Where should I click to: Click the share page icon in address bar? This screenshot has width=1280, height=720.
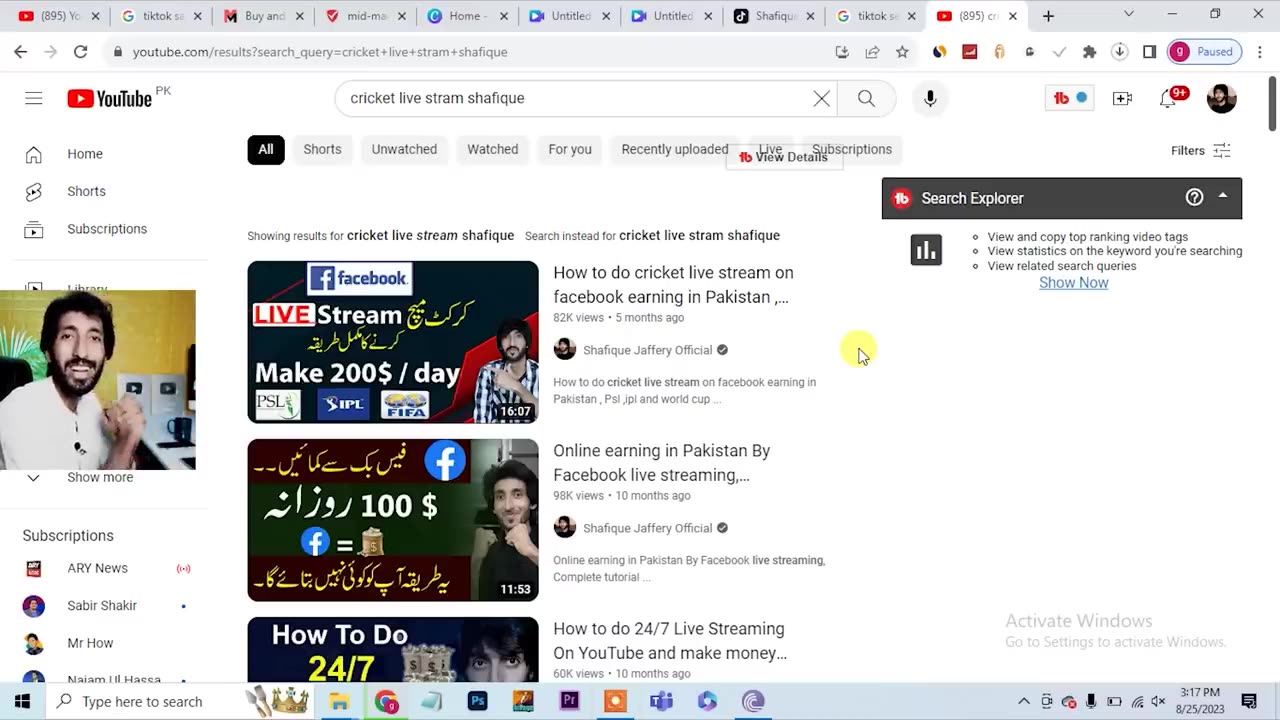[872, 52]
